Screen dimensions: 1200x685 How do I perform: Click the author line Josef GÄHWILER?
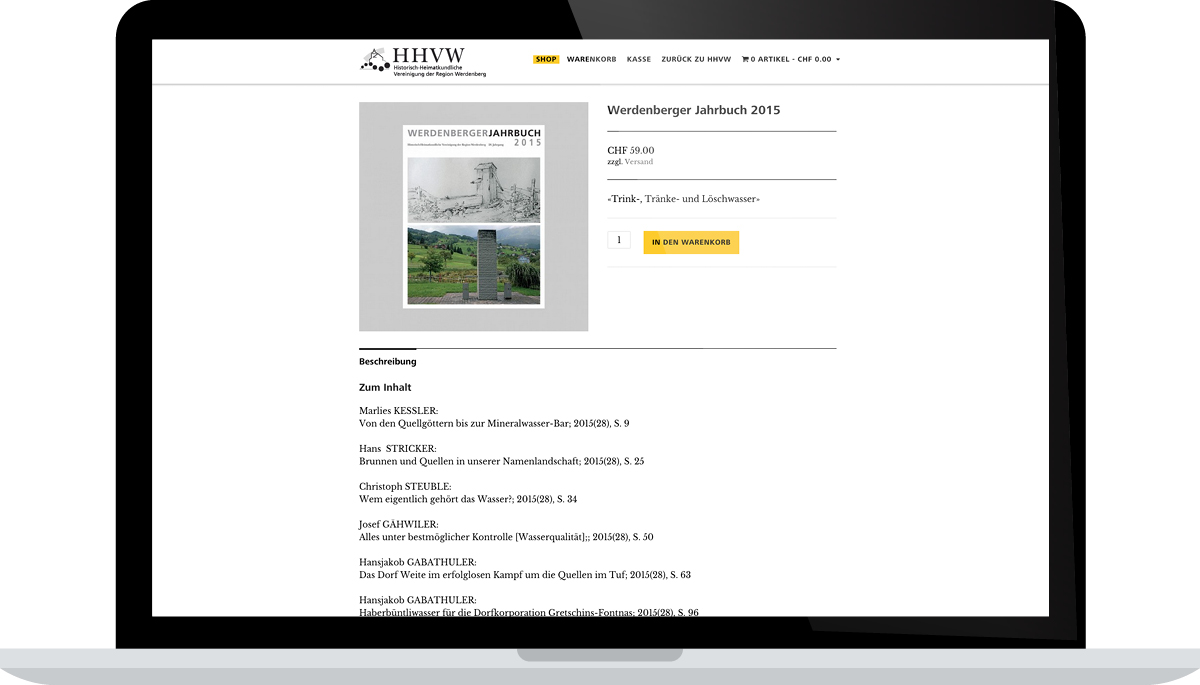pyautogui.click(x=399, y=524)
